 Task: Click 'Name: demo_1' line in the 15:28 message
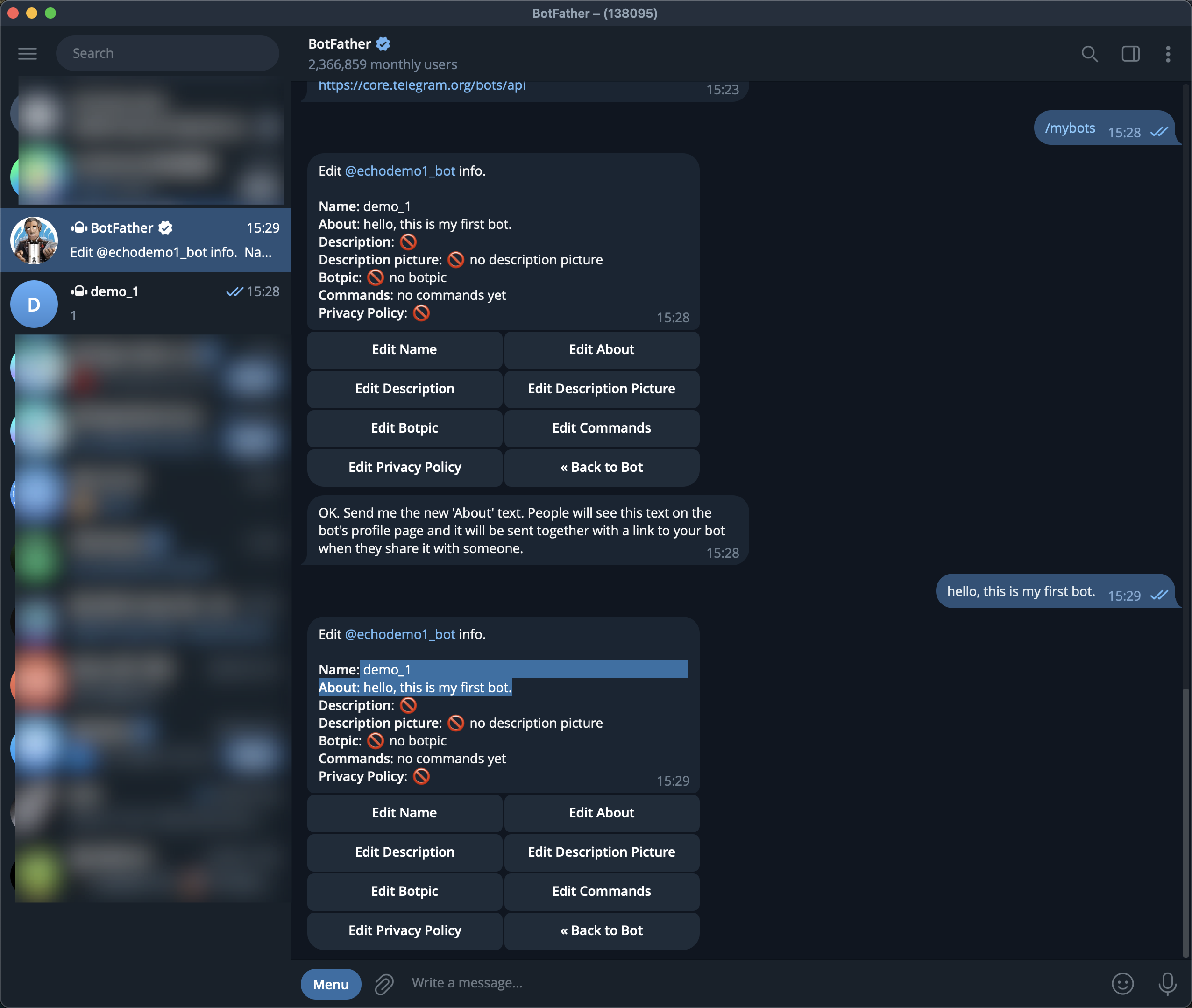[x=365, y=206]
